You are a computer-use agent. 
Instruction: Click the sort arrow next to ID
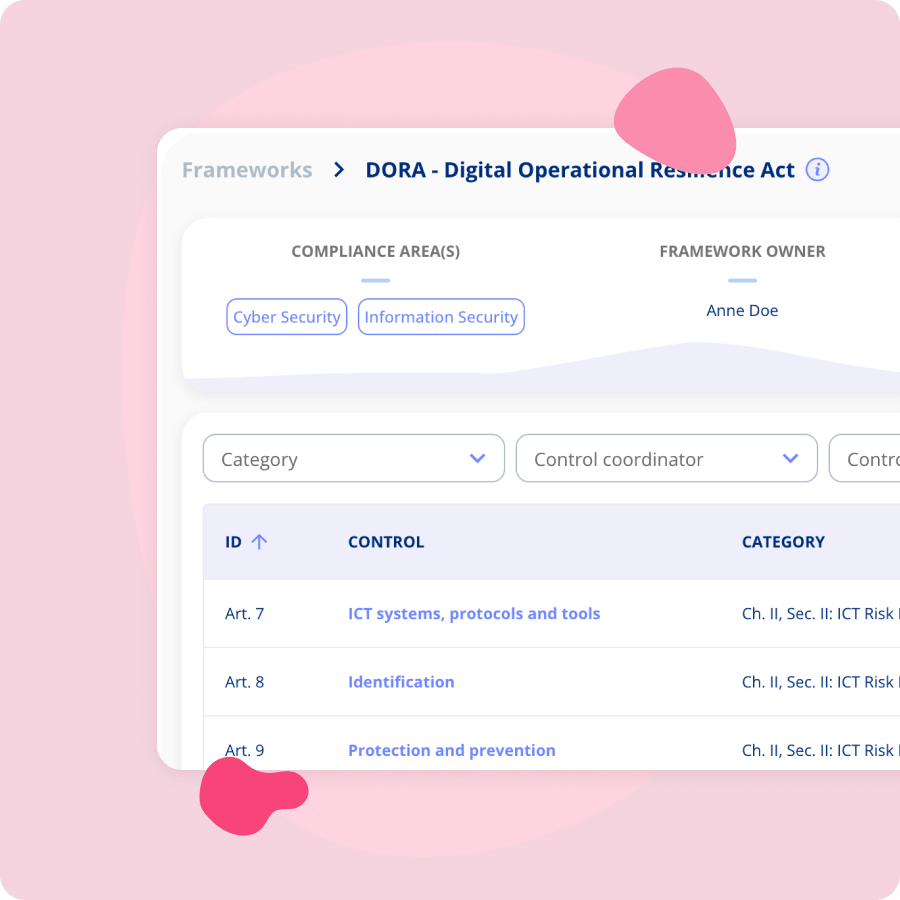[x=259, y=542]
